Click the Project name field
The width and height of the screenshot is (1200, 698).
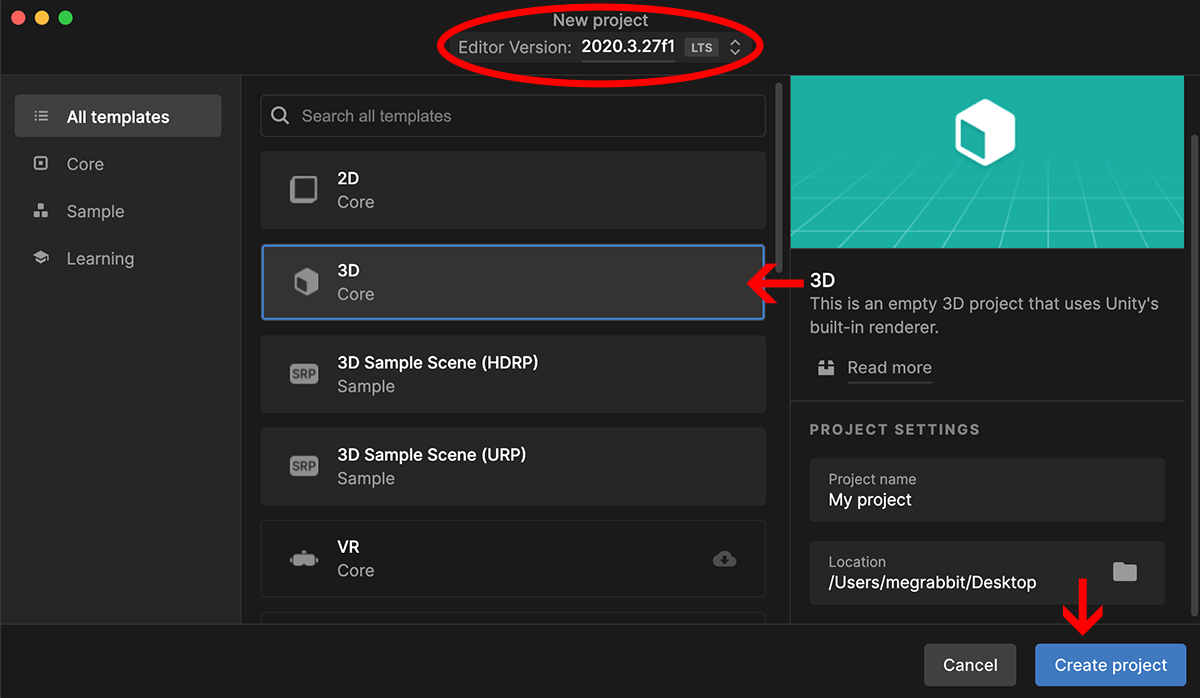tap(986, 490)
